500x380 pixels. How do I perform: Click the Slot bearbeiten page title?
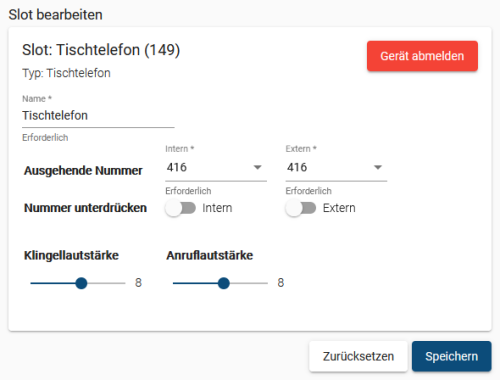coord(55,15)
